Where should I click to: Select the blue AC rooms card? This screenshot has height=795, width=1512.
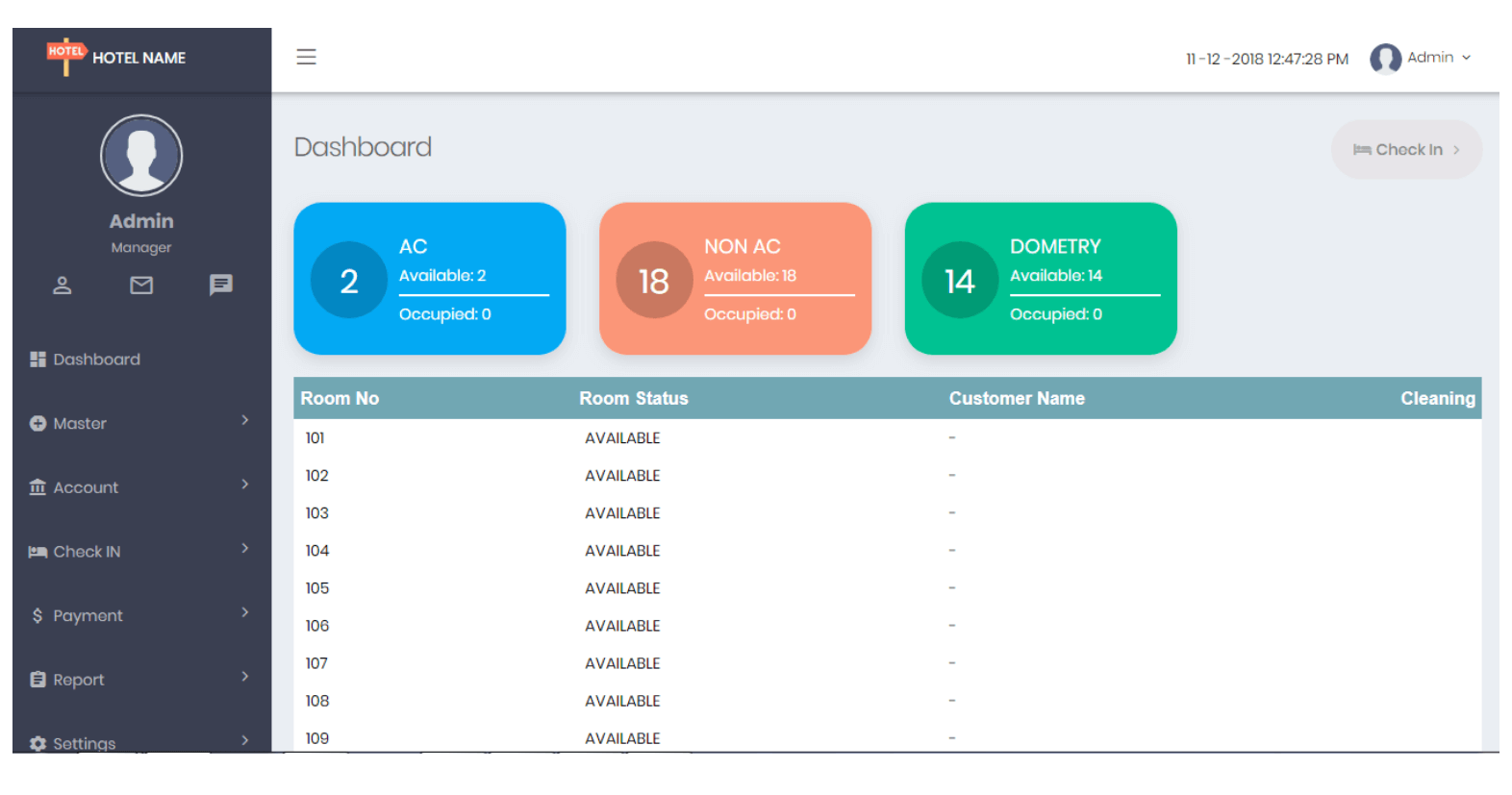click(429, 279)
